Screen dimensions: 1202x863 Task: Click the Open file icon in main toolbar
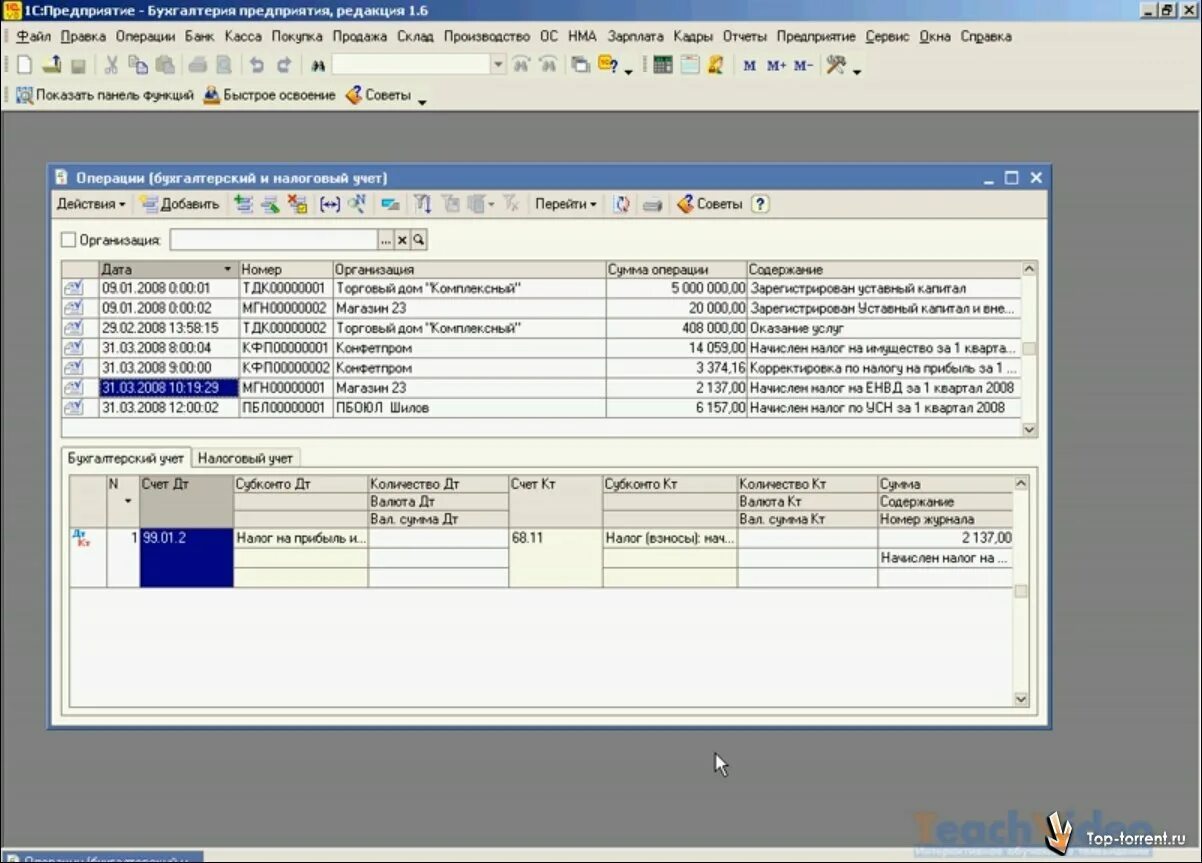pyautogui.click(x=51, y=65)
